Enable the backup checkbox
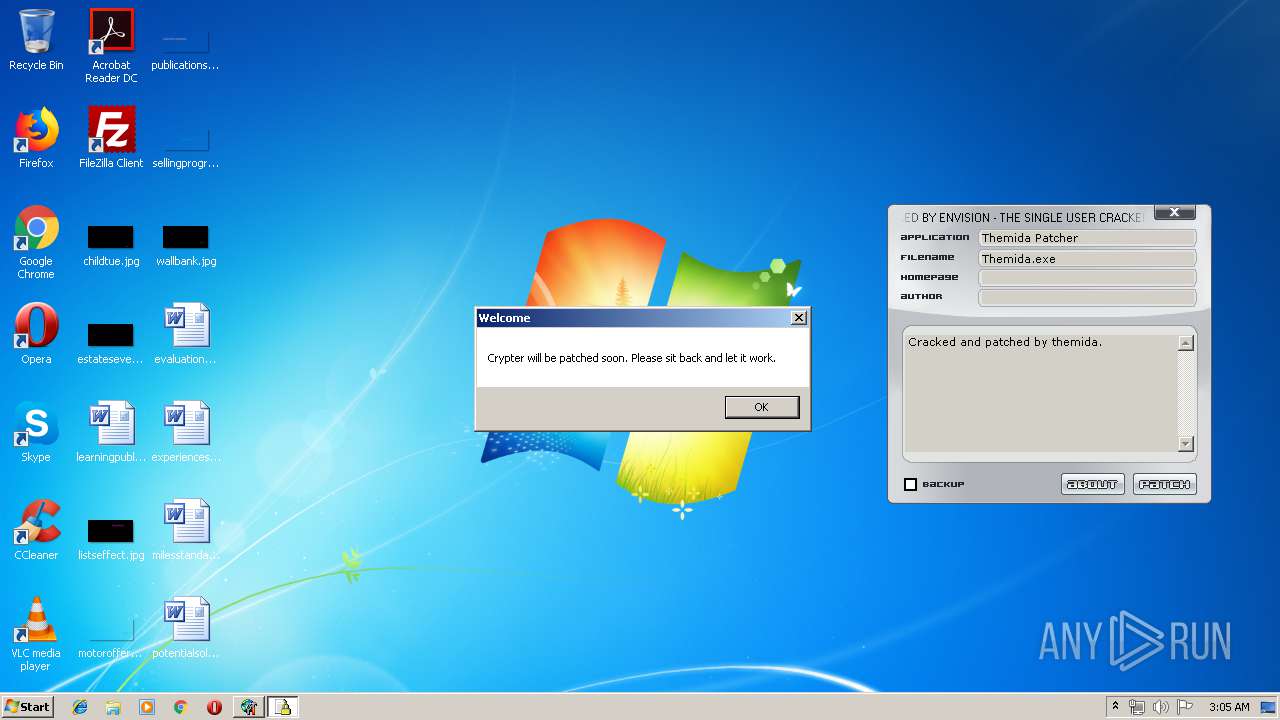Image resolution: width=1280 pixels, height=720 pixels. coord(910,484)
